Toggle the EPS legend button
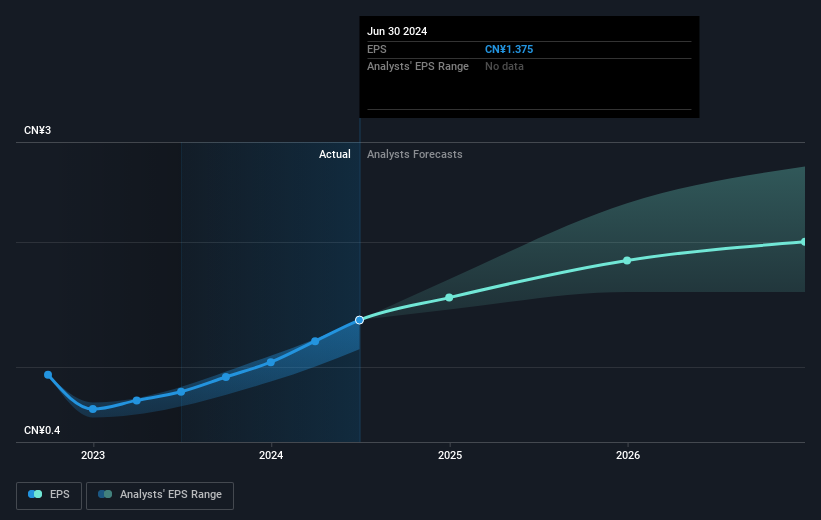The width and height of the screenshot is (821, 520). (x=49, y=495)
